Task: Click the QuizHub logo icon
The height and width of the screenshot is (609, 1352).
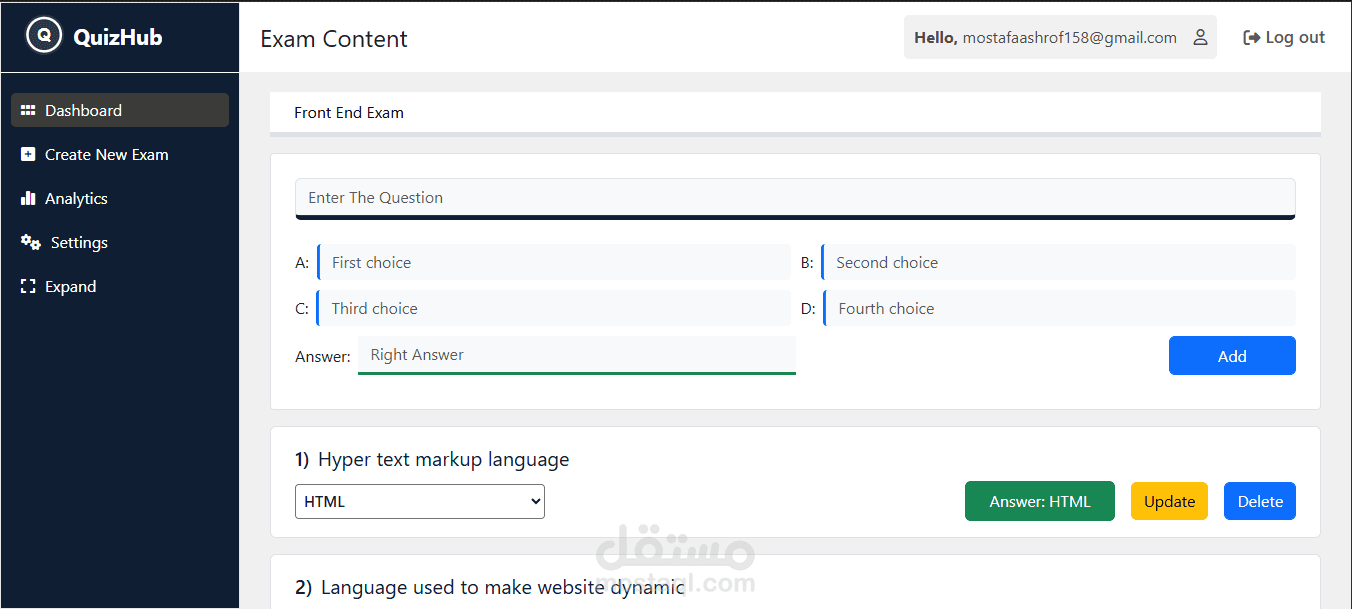Action: point(43,36)
